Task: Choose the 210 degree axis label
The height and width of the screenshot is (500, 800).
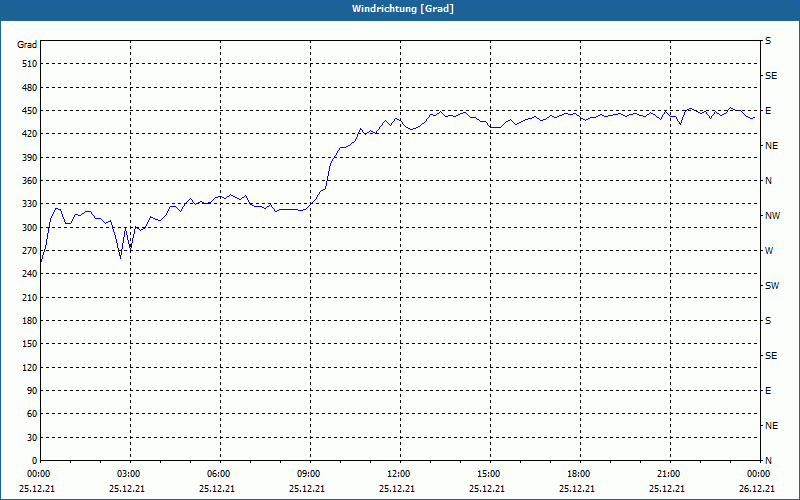Action: click(30, 297)
